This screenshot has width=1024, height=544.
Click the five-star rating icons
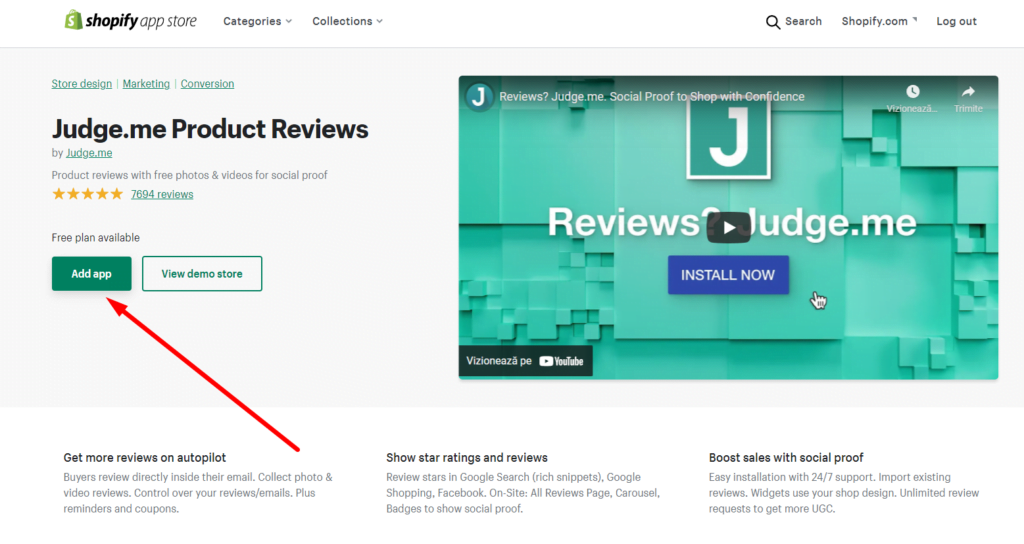88,194
